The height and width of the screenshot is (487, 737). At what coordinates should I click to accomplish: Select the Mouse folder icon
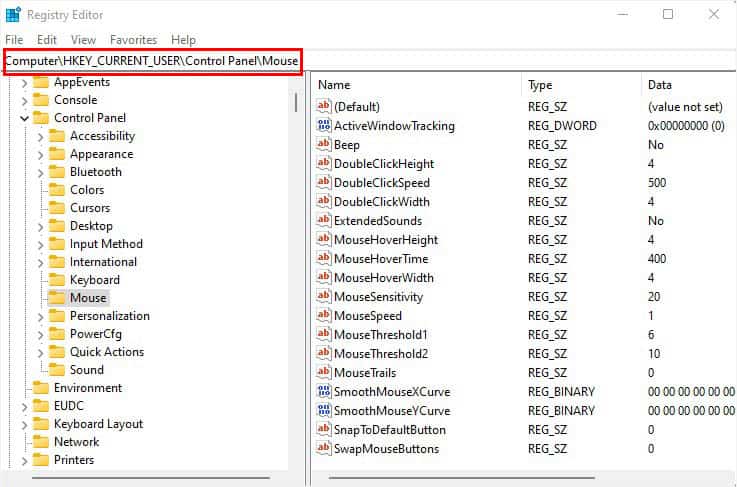(x=57, y=298)
